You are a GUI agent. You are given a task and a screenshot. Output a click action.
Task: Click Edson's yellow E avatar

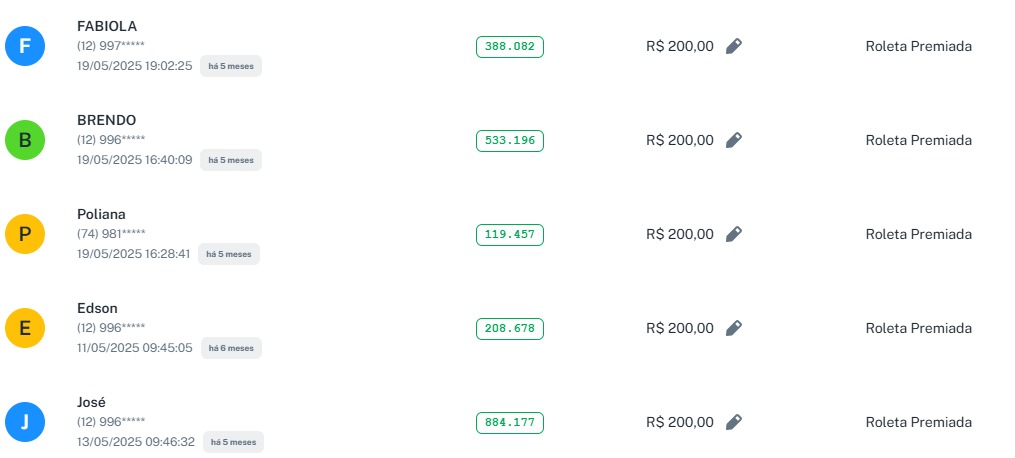[25, 329]
